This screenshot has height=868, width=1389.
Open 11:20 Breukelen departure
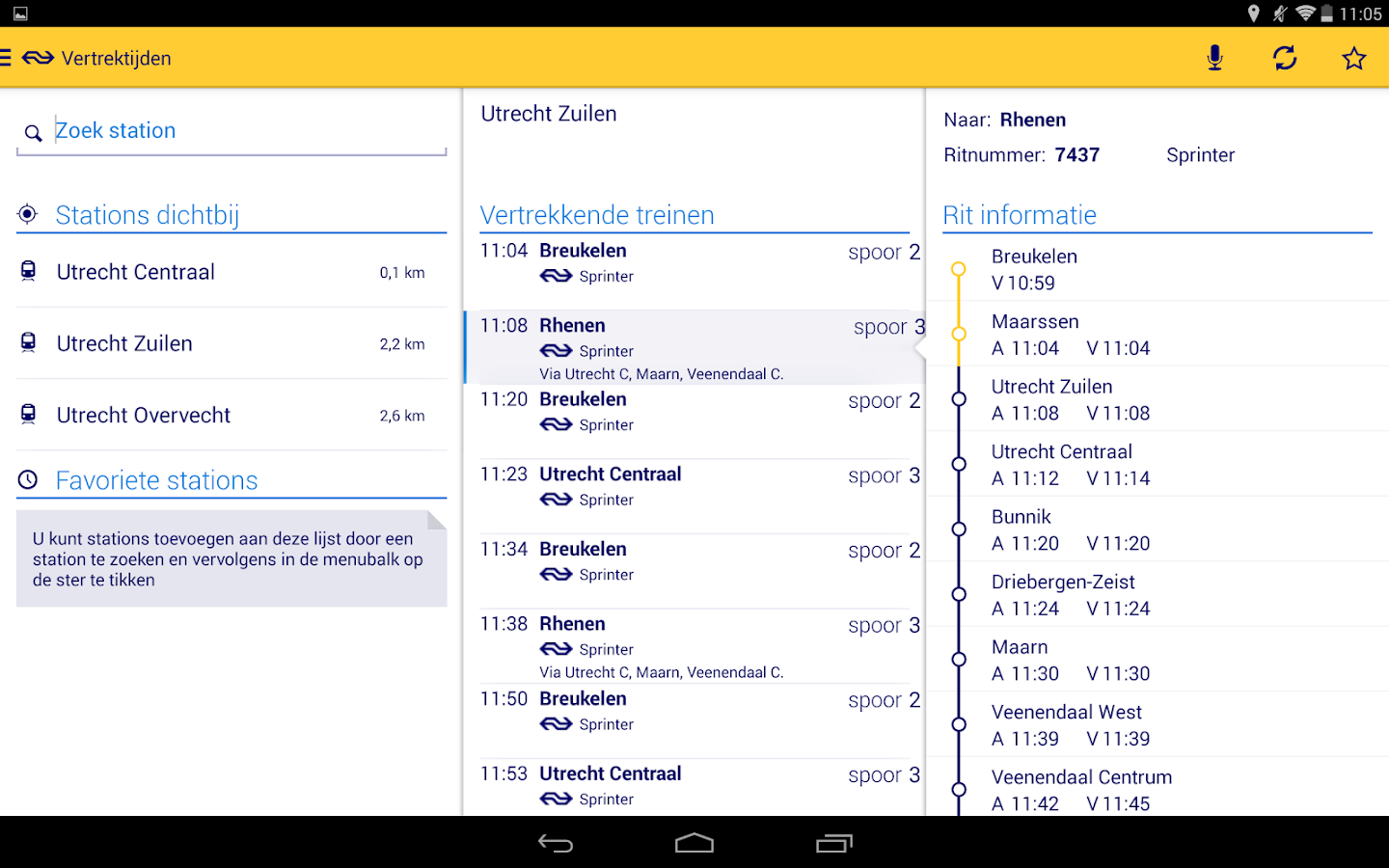click(x=694, y=422)
